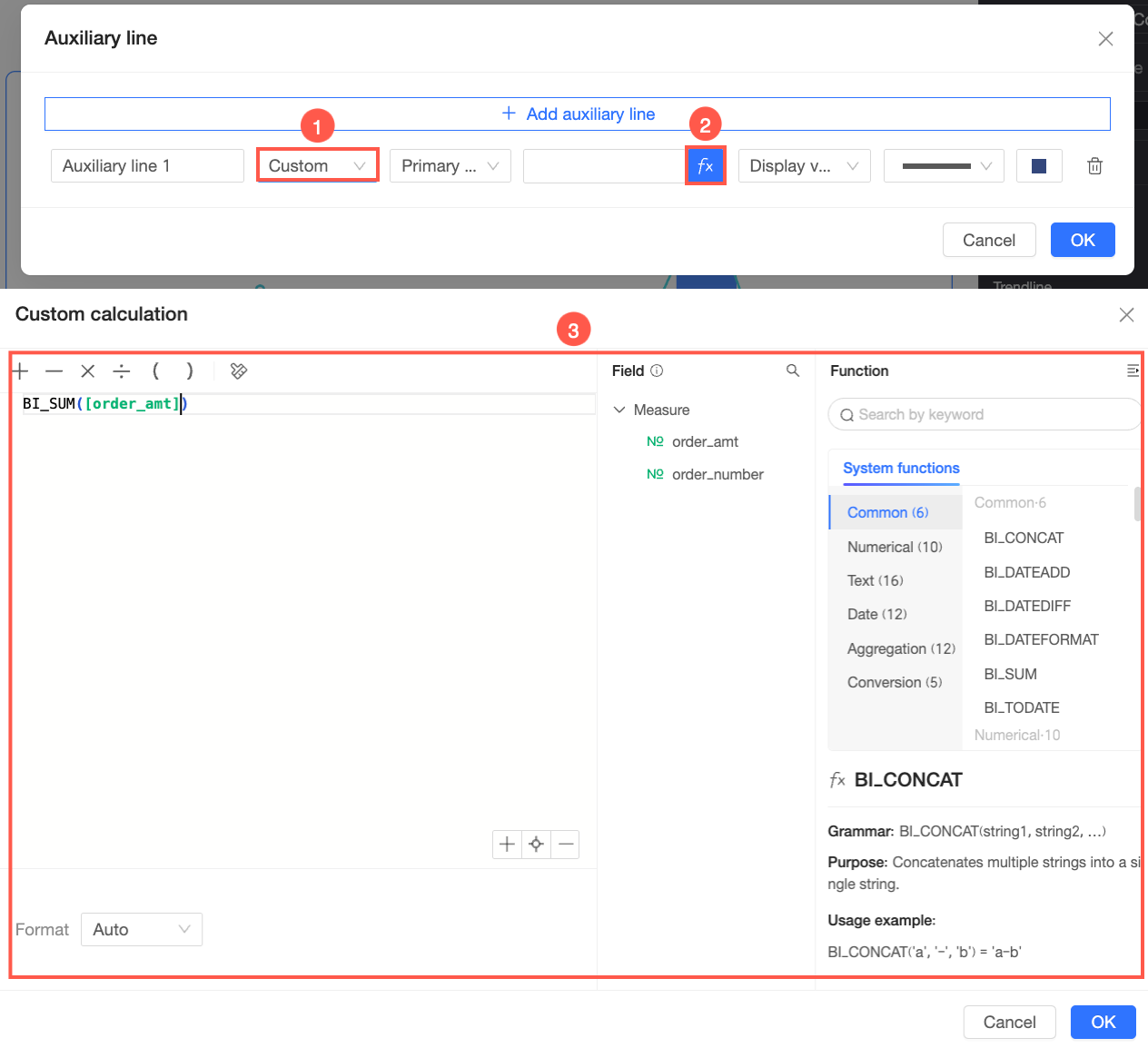The height and width of the screenshot is (1048, 1148).
Task: Select Numerical (10) function category
Action: [x=895, y=547]
